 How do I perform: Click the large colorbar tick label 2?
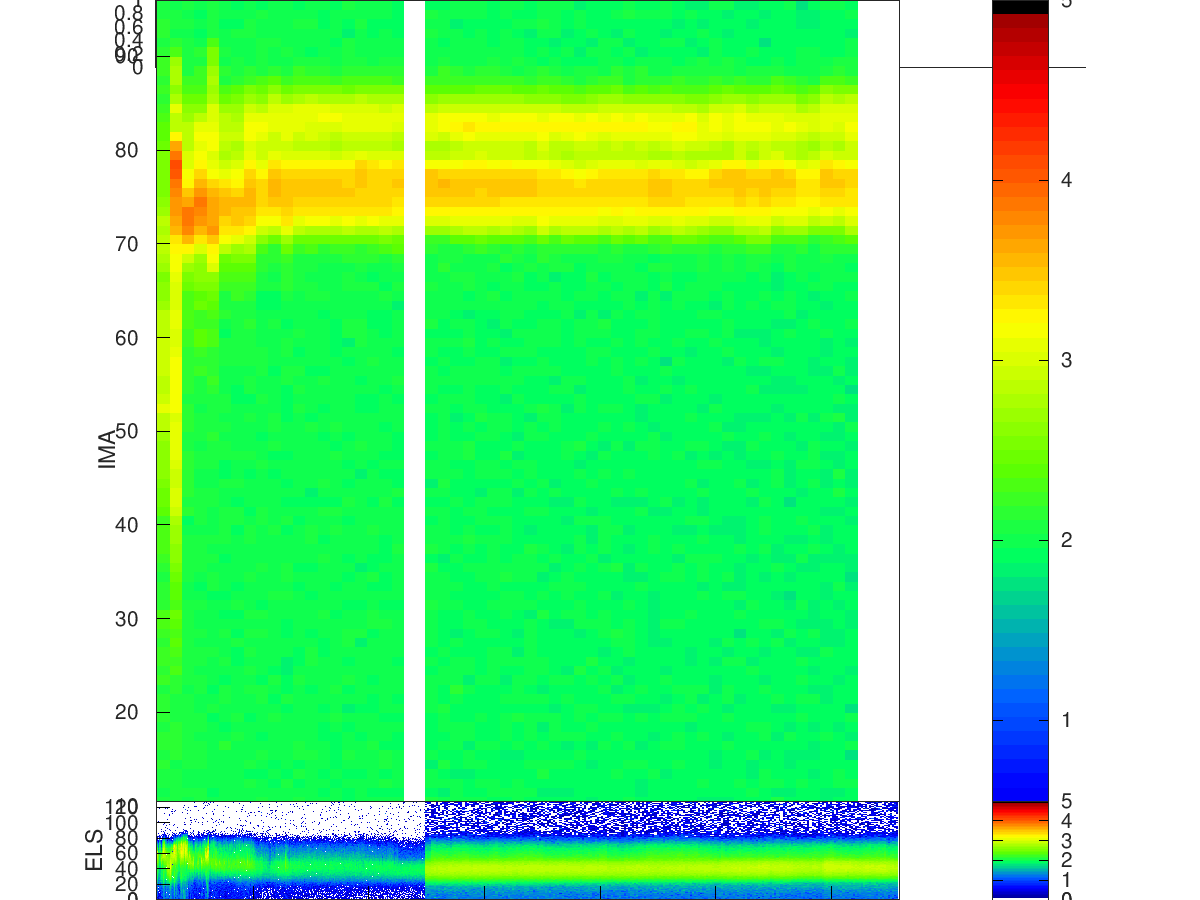click(1066, 540)
